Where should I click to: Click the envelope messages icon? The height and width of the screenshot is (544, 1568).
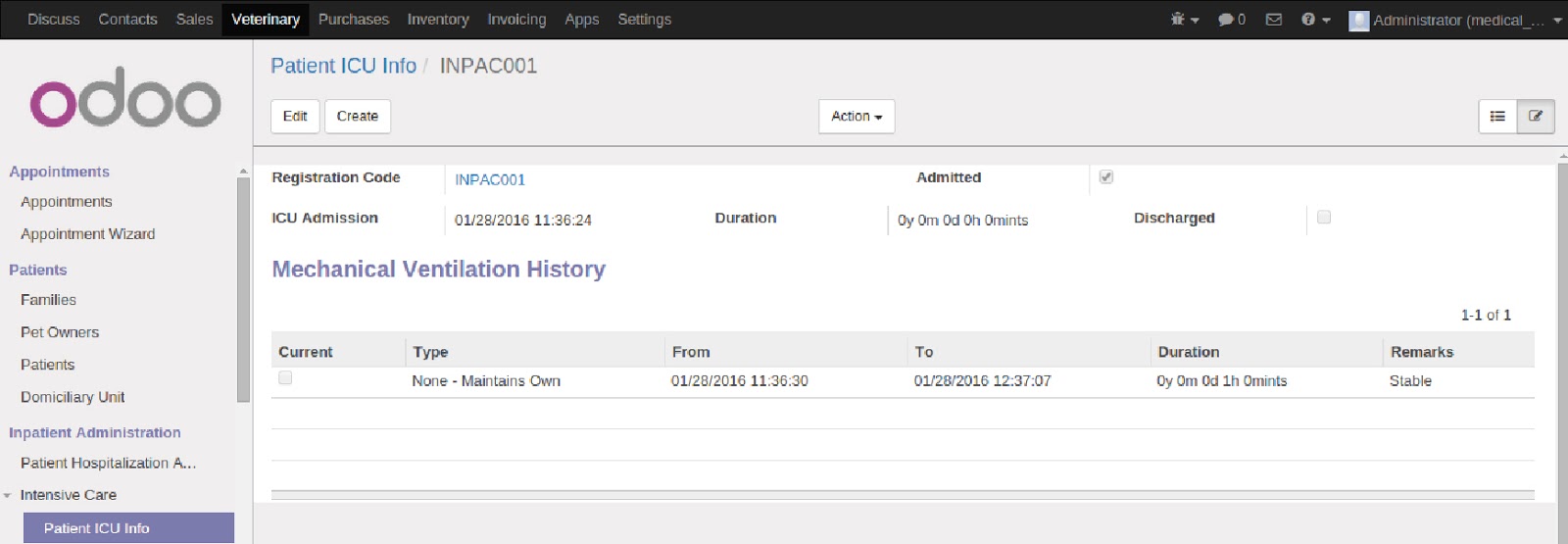tap(1274, 20)
